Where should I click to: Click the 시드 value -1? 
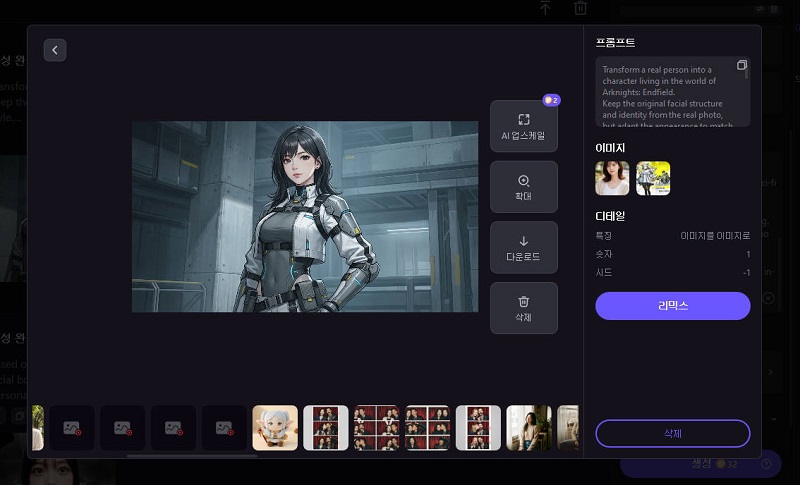[x=746, y=272]
